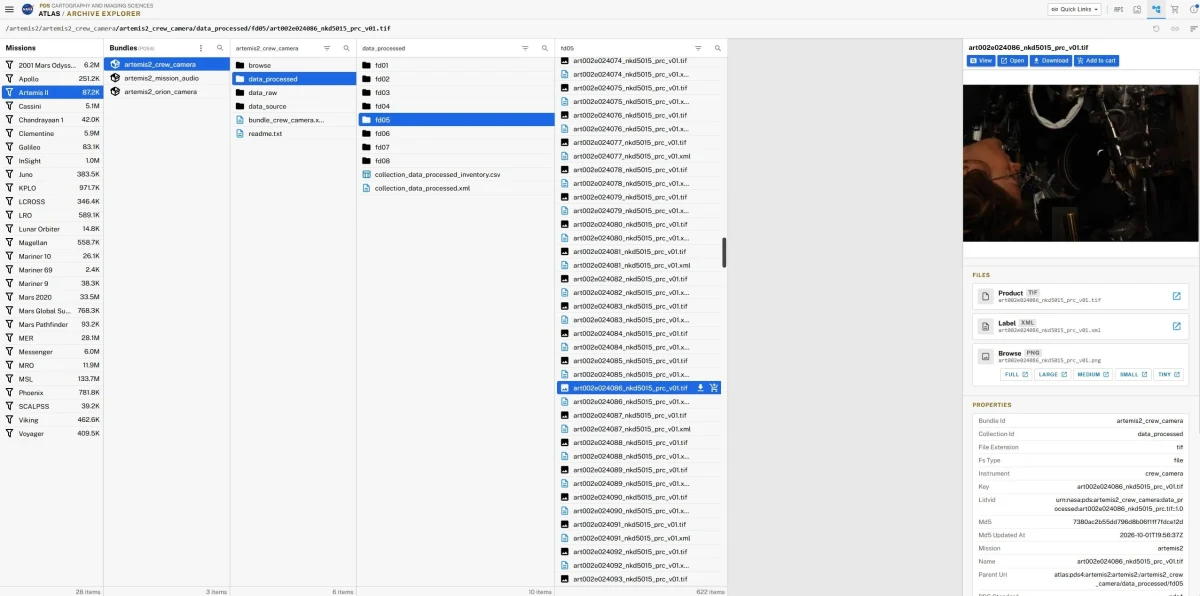Click the Open button in details panel
Viewport: 1200px width, 596px height.
click(x=1012, y=61)
